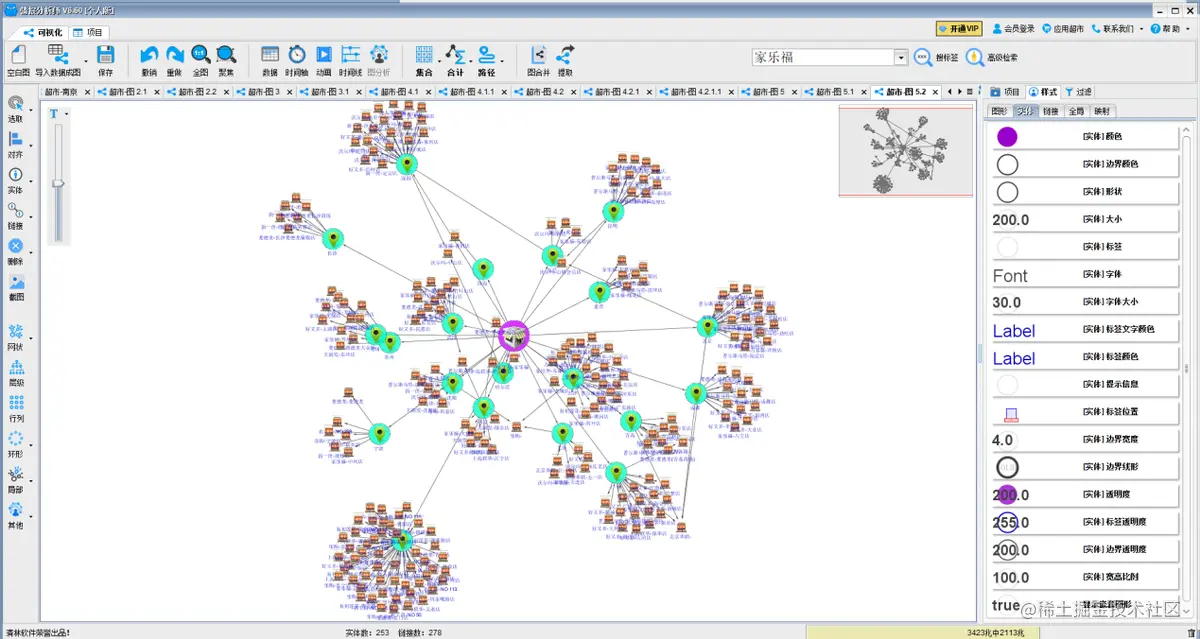The image size is (1200, 639).
Task: Click the 图合并 merge graph icon
Action: click(538, 55)
